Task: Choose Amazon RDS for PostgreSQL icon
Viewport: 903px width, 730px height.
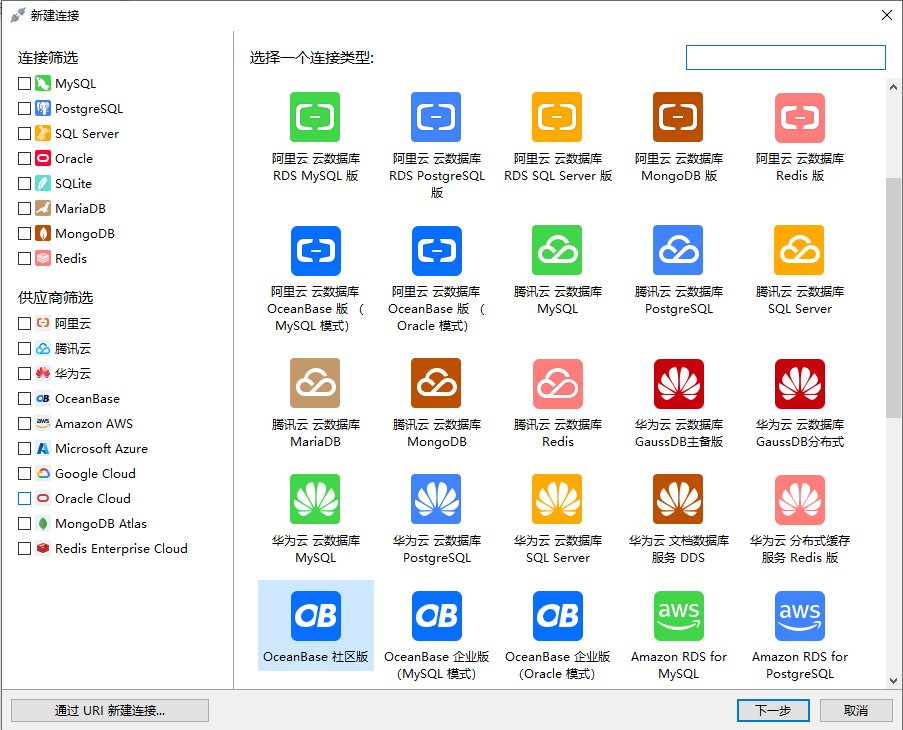Action: 800,616
